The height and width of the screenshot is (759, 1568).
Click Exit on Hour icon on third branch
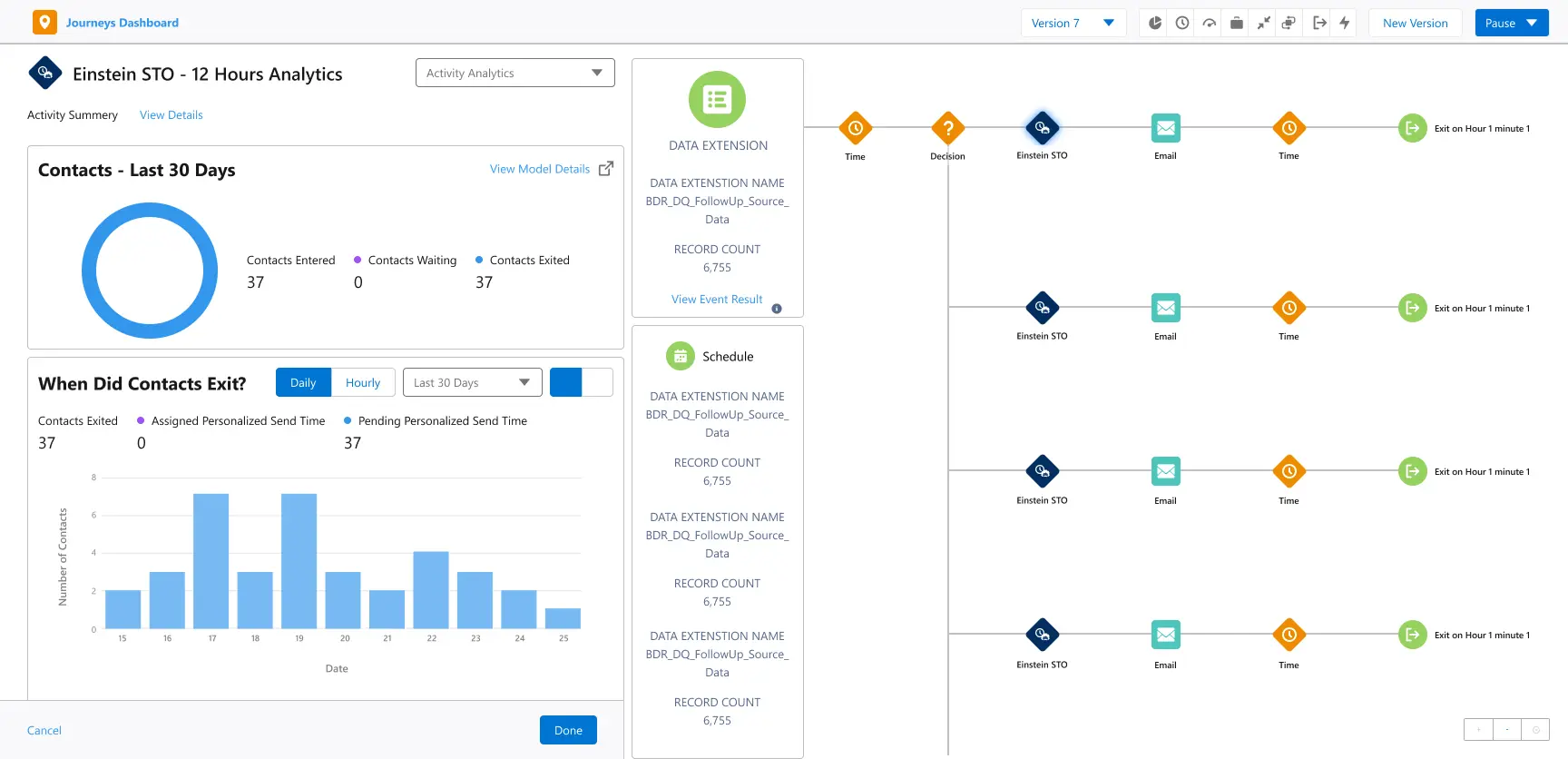[1413, 471]
